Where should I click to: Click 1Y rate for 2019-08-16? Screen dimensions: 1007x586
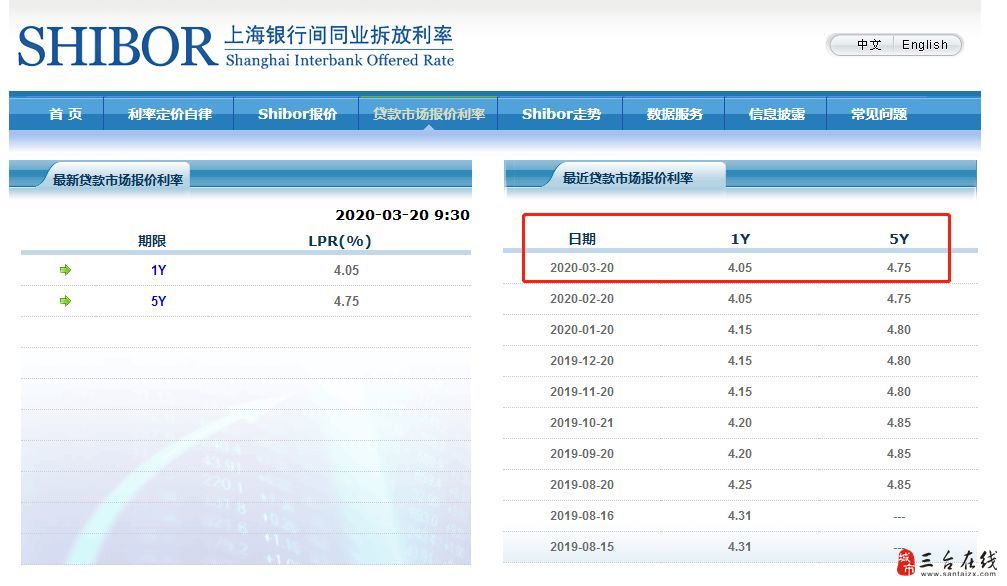coord(740,516)
